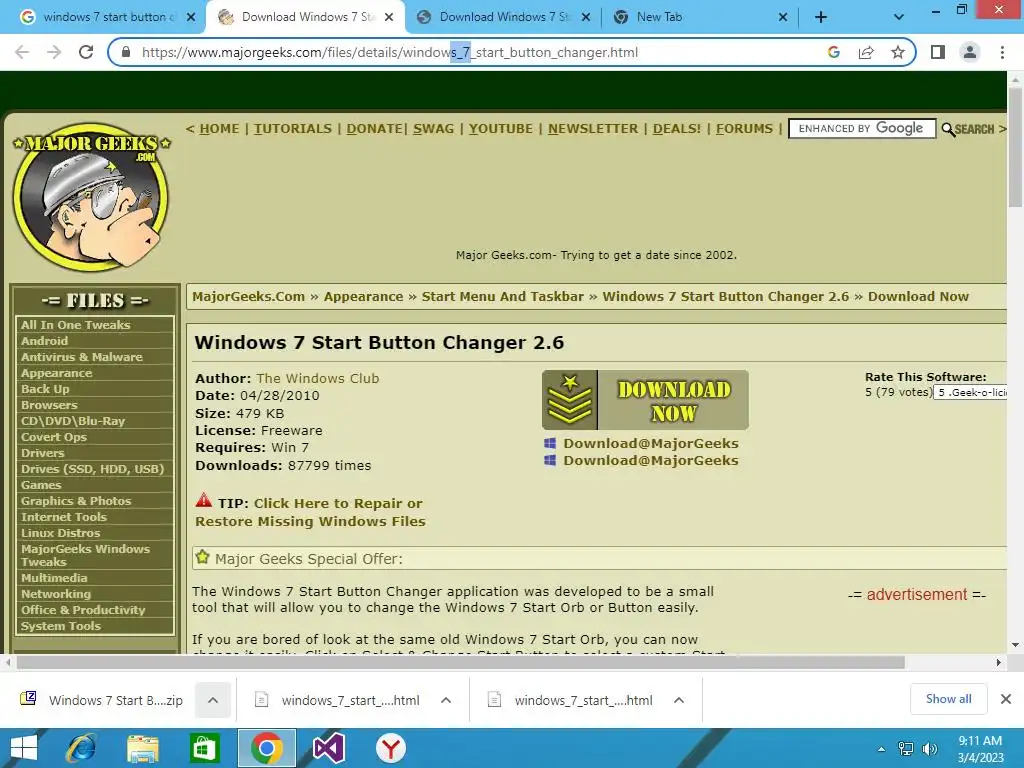Open Chrome's three-dot menu
This screenshot has width=1024, height=768.
(x=1002, y=52)
